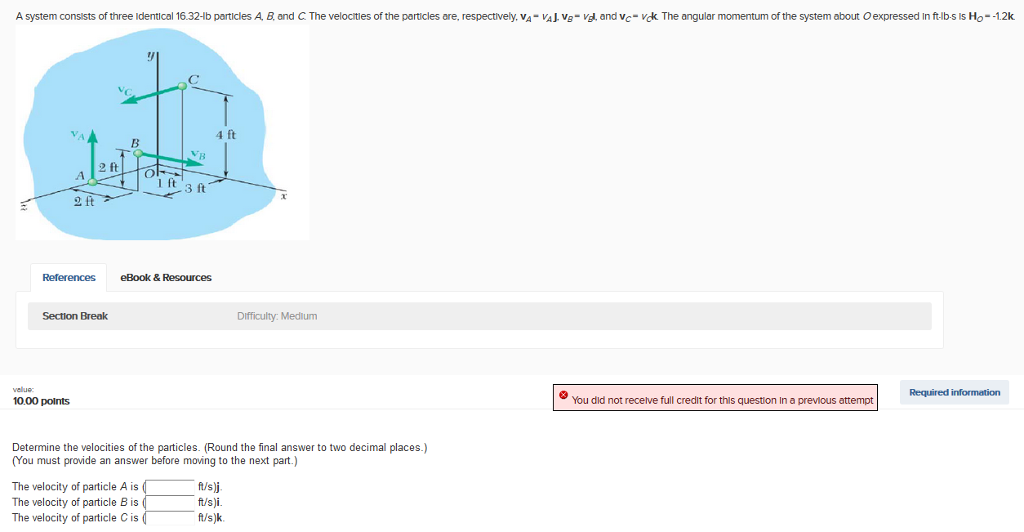Focus the particle C velocity input

[172, 518]
